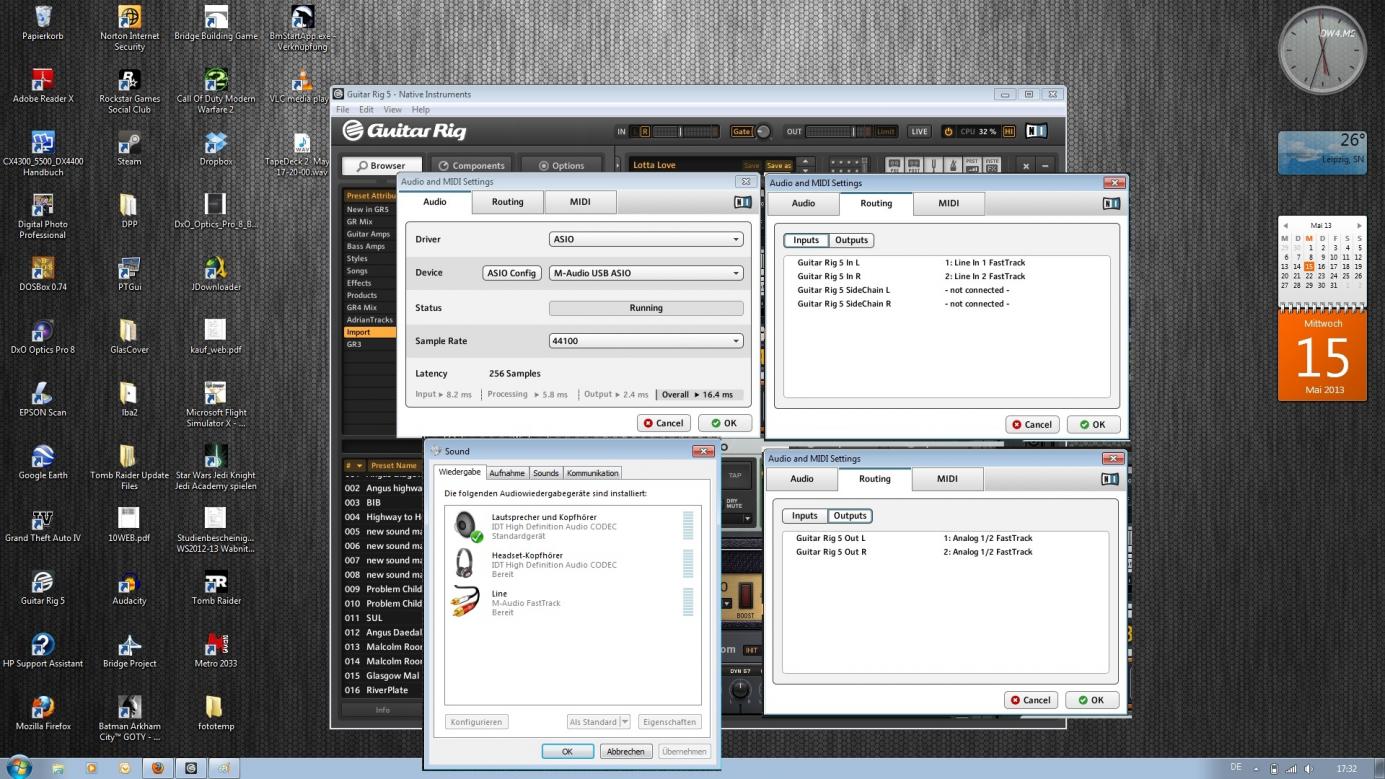Open Adobe Reader X desktop shortcut
Image resolution: width=1385 pixels, height=779 pixels.
click(x=43, y=86)
